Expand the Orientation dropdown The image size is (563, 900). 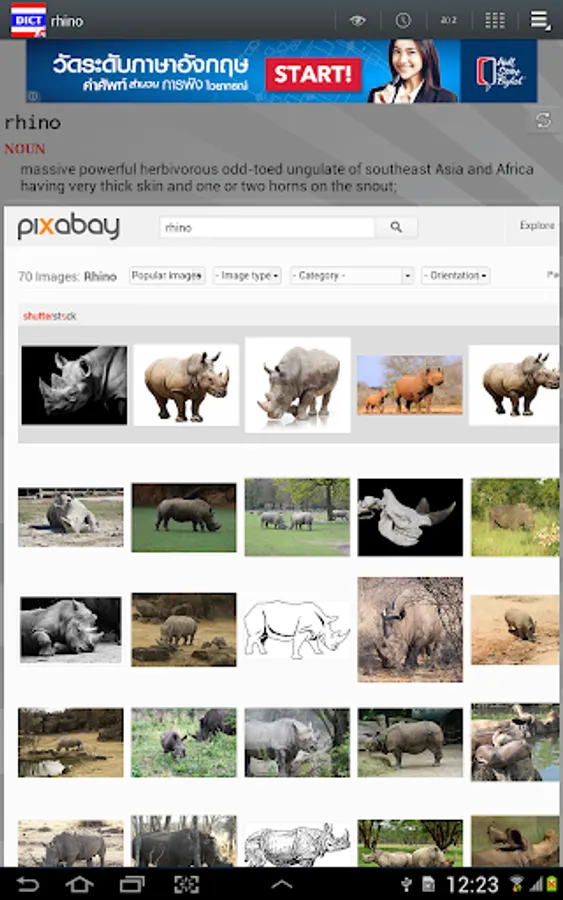click(x=455, y=276)
